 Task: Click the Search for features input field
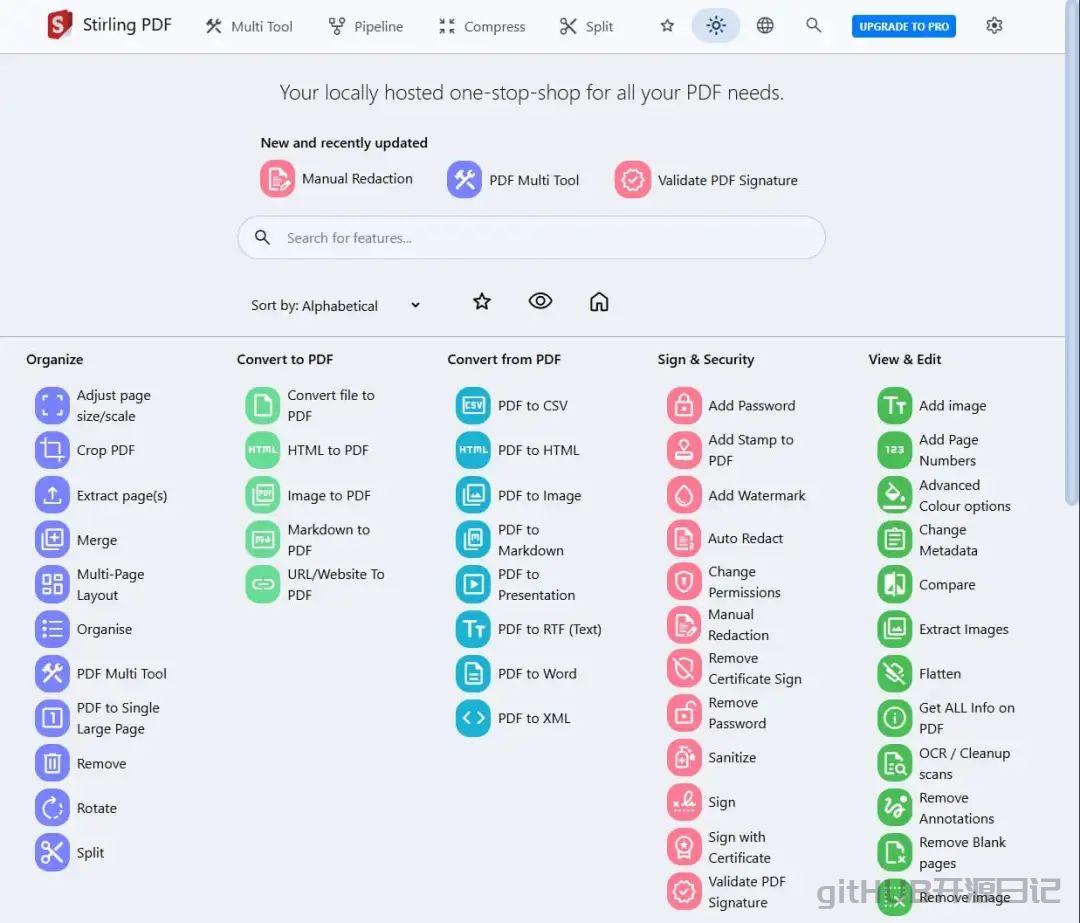[532, 238]
